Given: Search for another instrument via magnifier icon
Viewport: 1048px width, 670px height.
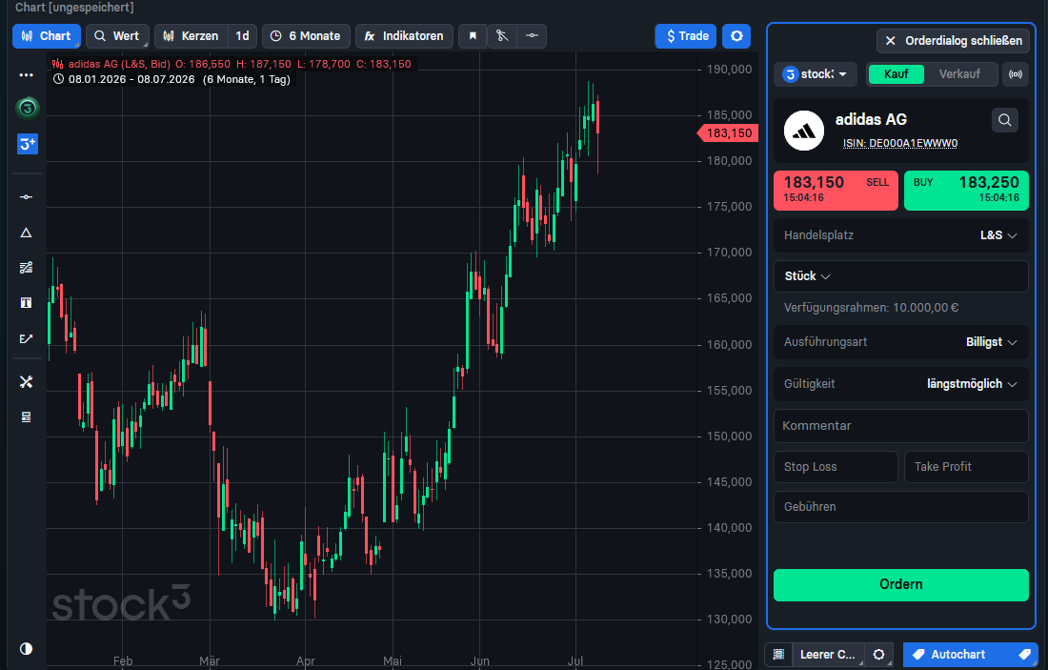Looking at the screenshot, I should (1005, 120).
